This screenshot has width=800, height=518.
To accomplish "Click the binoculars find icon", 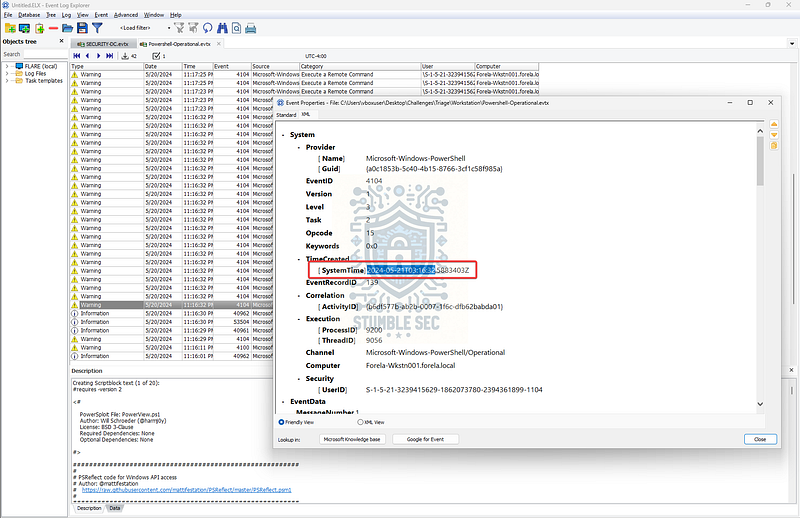I will (222, 28).
